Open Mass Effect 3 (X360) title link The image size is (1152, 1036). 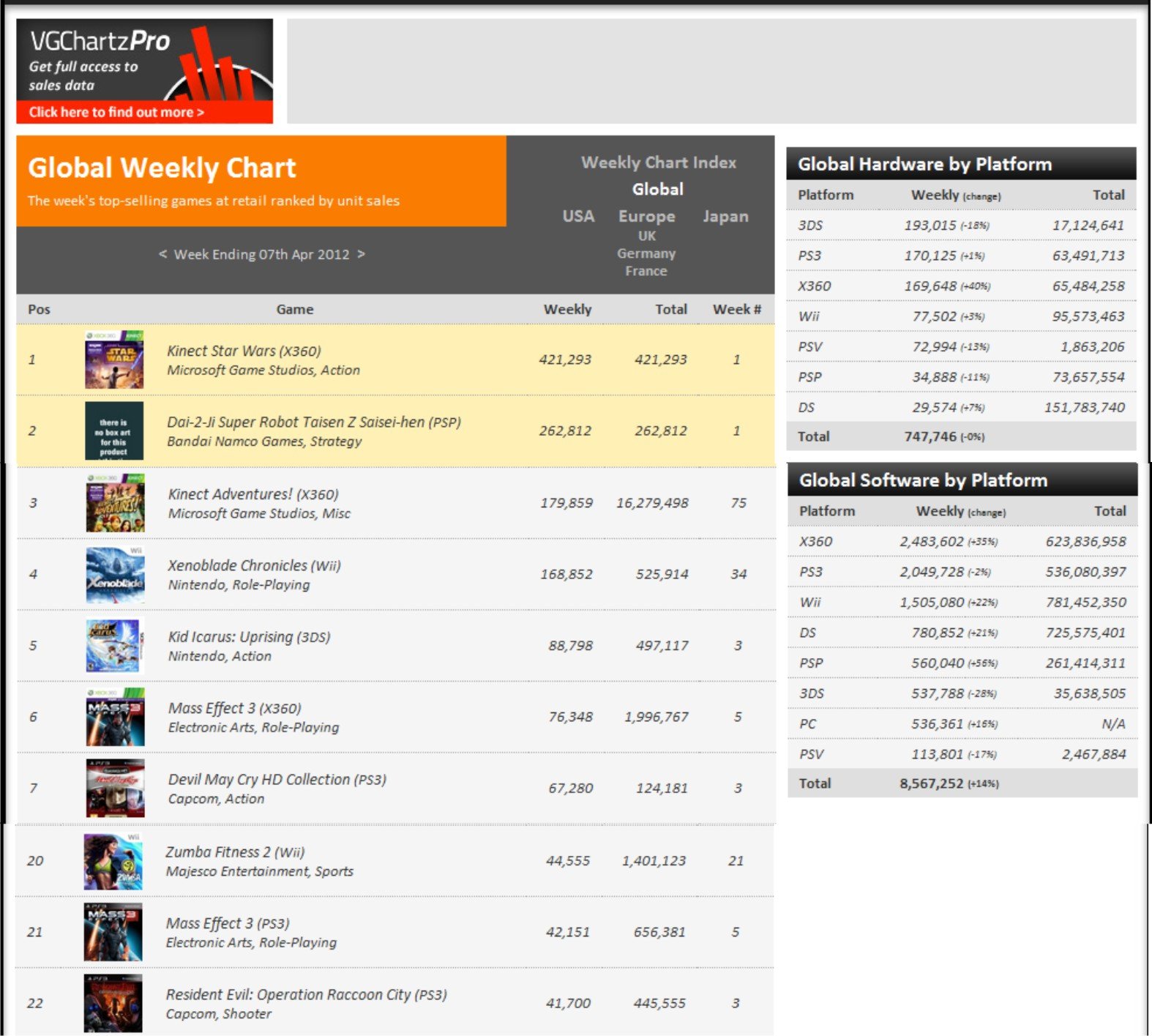coord(234,708)
